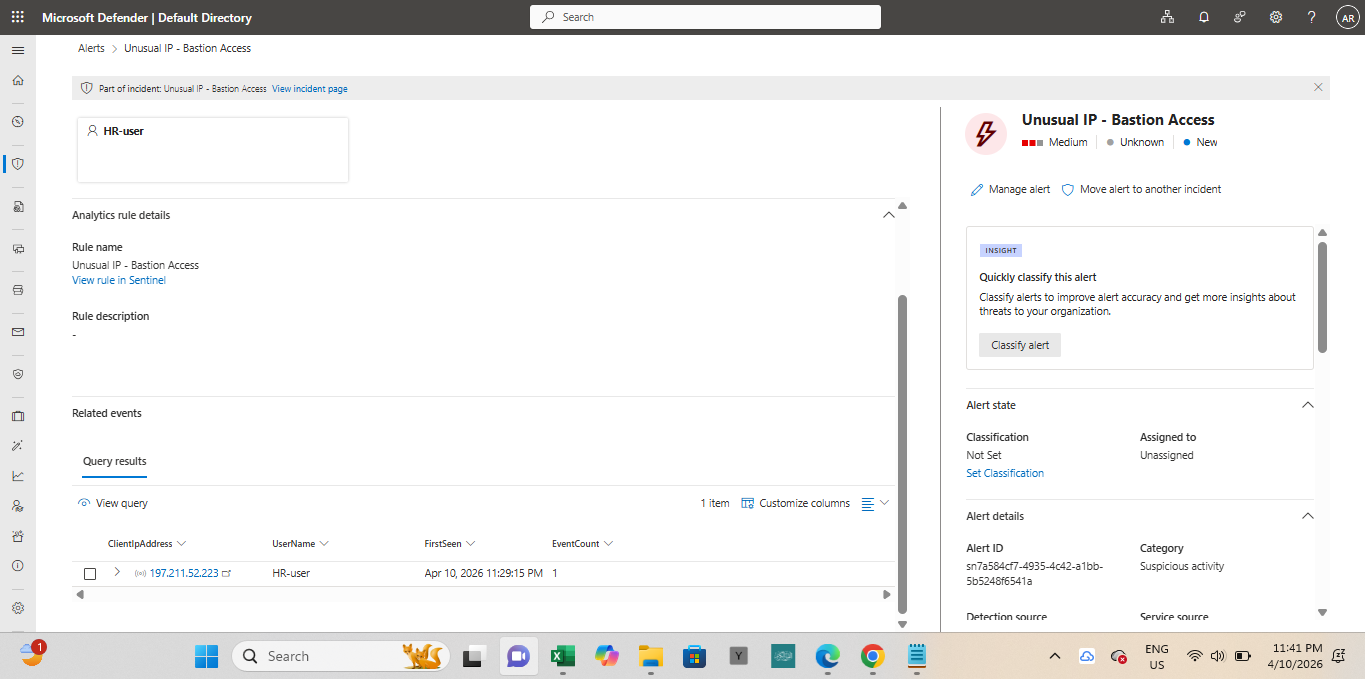The height and width of the screenshot is (679, 1365).
Task: Open Settings gear at sidebar bottom
Action: click(x=17, y=608)
